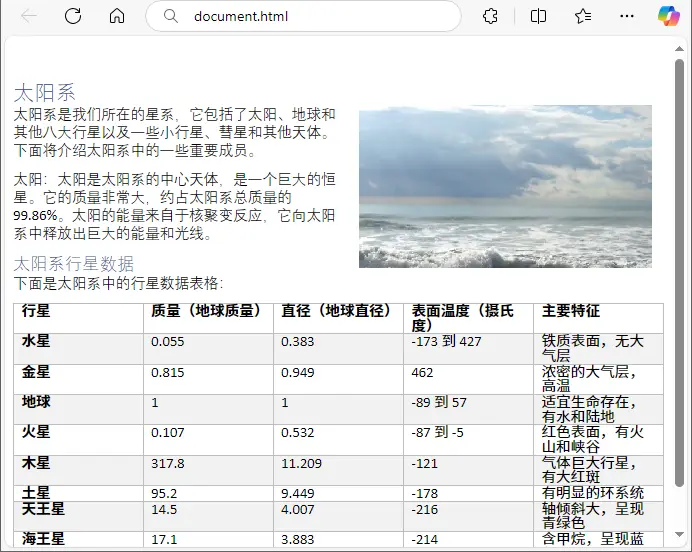Click the sentence 下面是太阳系中的行星数据表格
Image resolution: width=692 pixels, height=552 pixels.
point(118,283)
